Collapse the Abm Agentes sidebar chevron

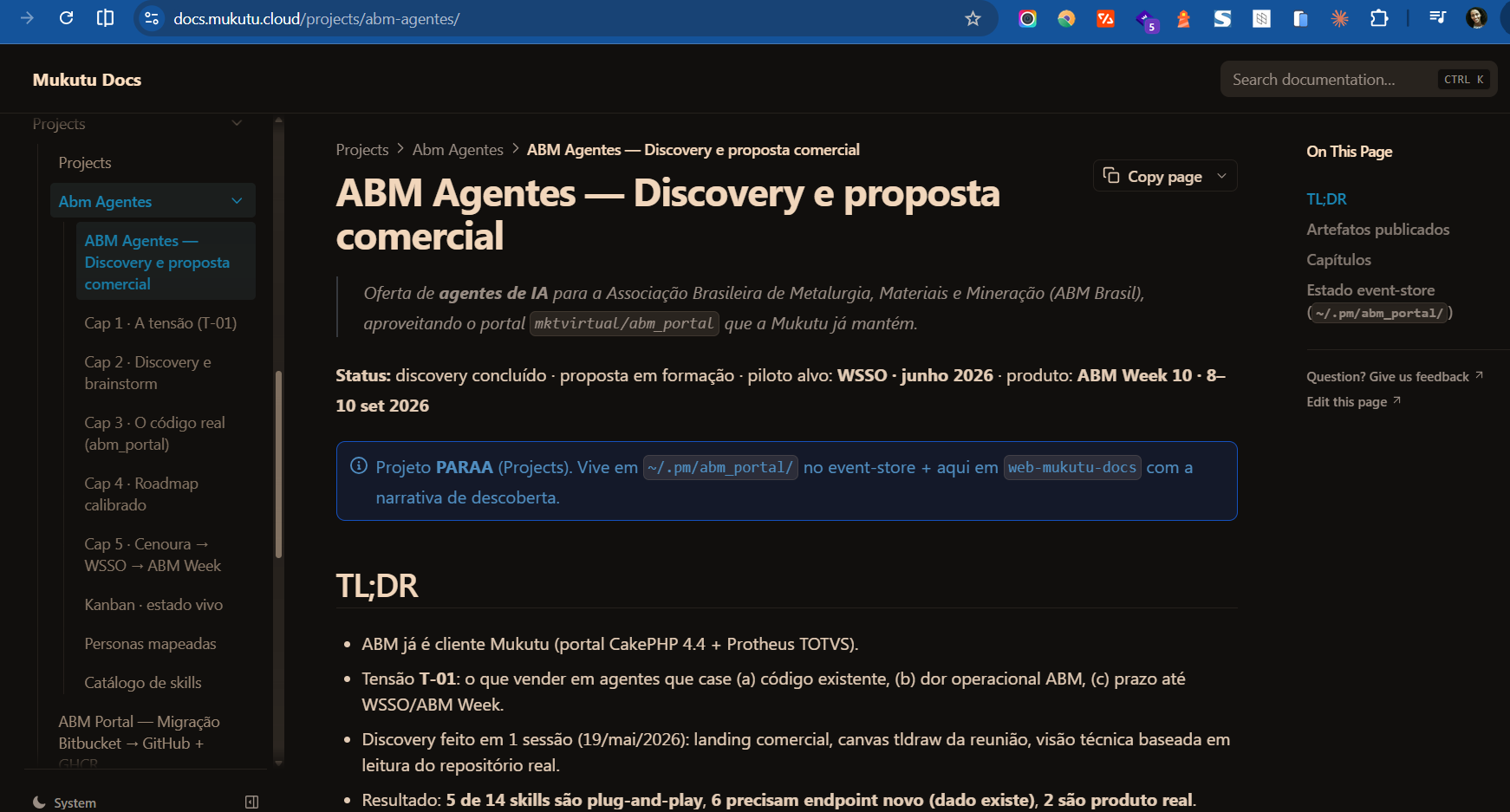pyautogui.click(x=237, y=201)
